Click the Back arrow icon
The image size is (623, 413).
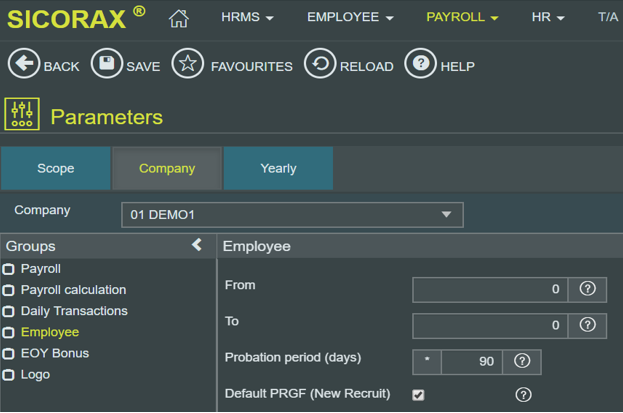24,65
